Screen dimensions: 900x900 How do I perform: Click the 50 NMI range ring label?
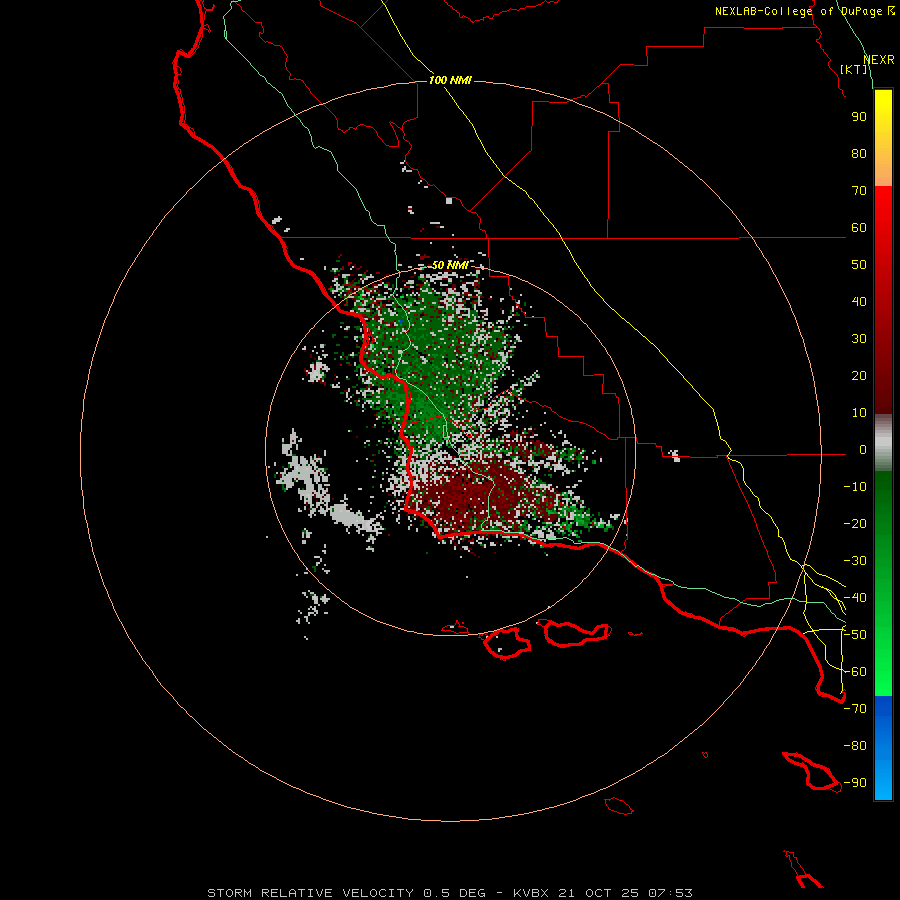tap(450, 265)
